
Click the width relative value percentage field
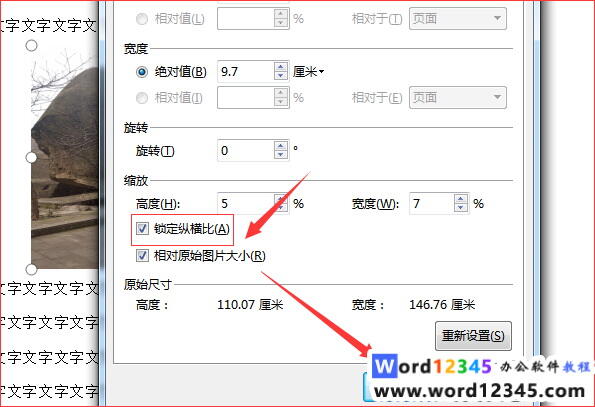(246, 98)
